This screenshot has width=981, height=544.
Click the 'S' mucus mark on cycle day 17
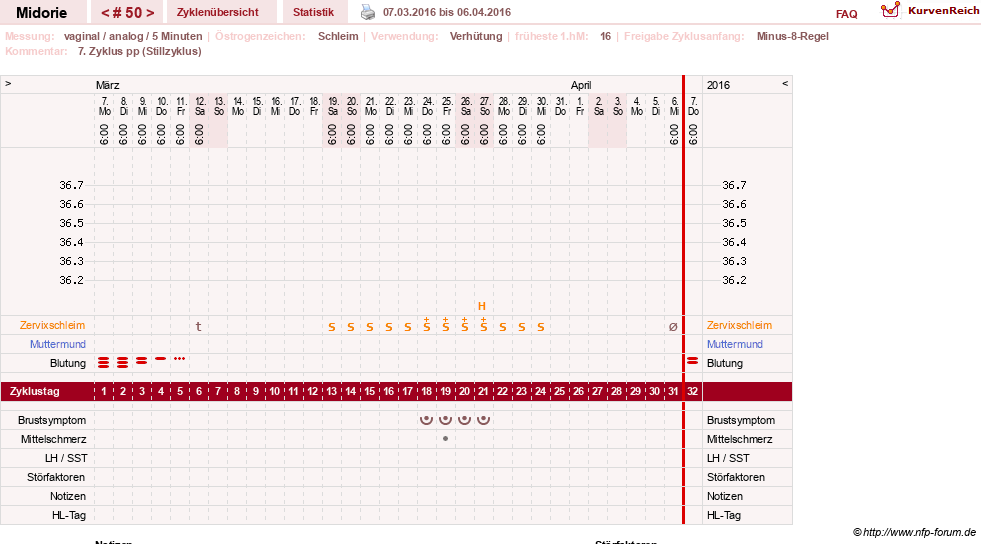(407, 327)
